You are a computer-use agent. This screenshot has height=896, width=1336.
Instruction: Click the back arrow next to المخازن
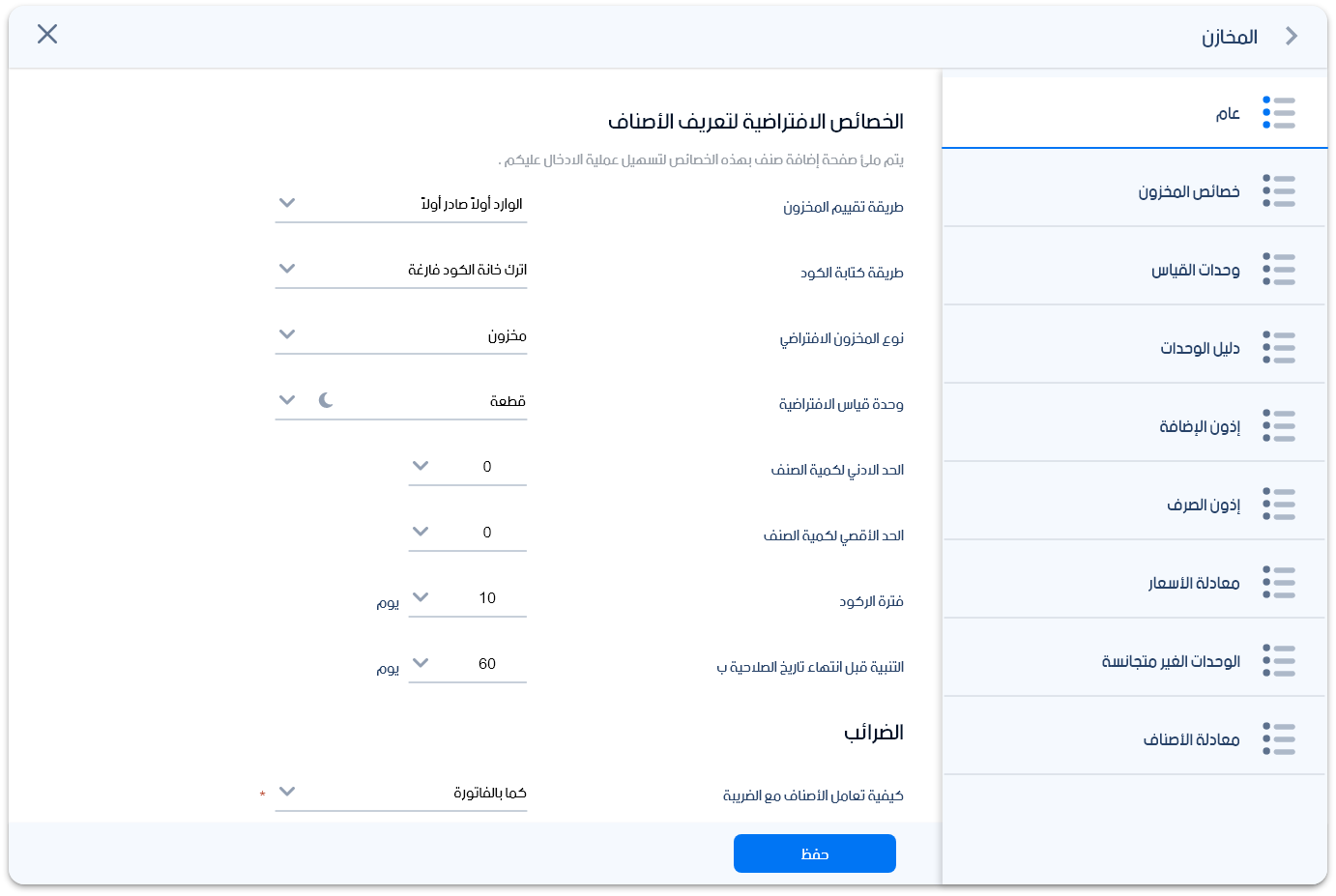tap(1292, 36)
